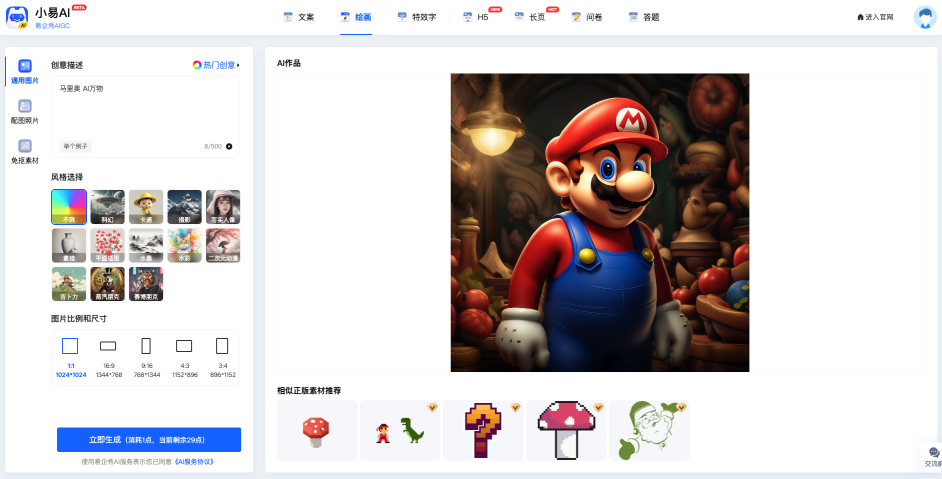Image resolution: width=942 pixels, height=479 pixels.
Task: Choose the 吉卜力 style thumbnail
Action: coord(69,284)
